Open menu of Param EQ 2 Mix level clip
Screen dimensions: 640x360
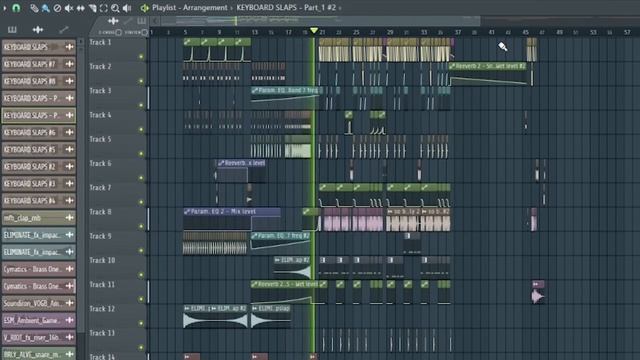click(187, 211)
